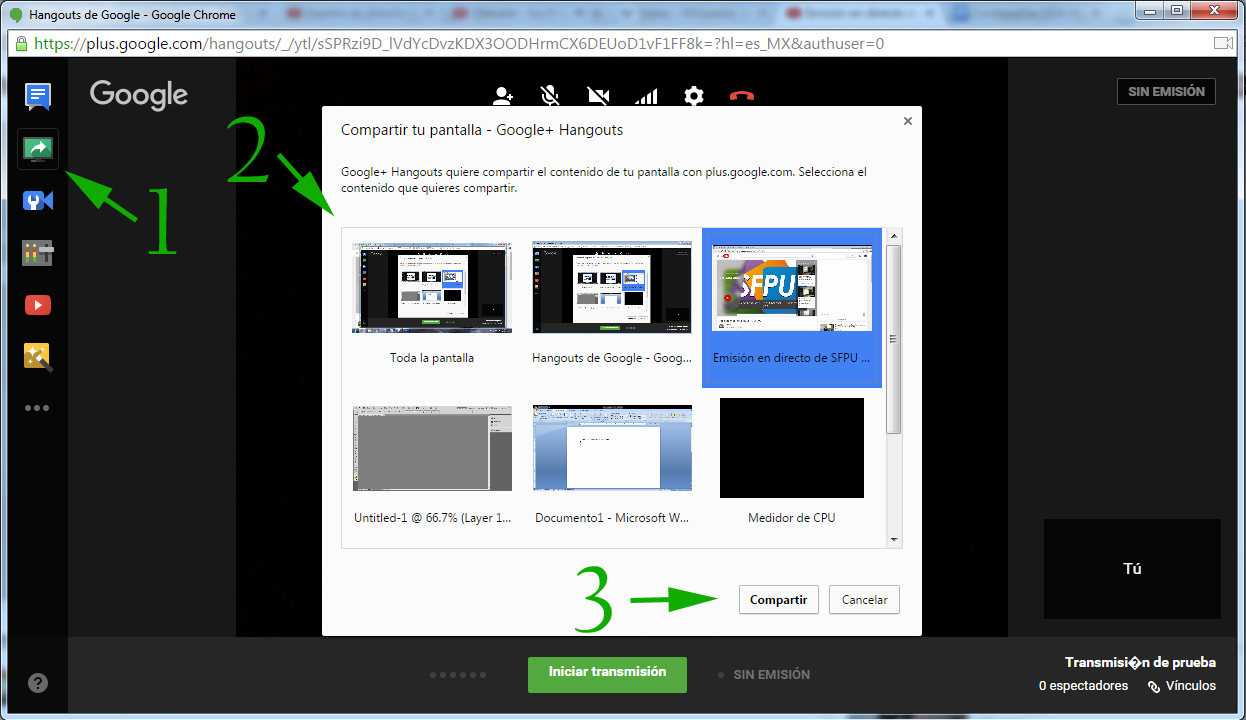The image size is (1246, 720).
Task: Click the Cancelar button
Action: coord(865,600)
